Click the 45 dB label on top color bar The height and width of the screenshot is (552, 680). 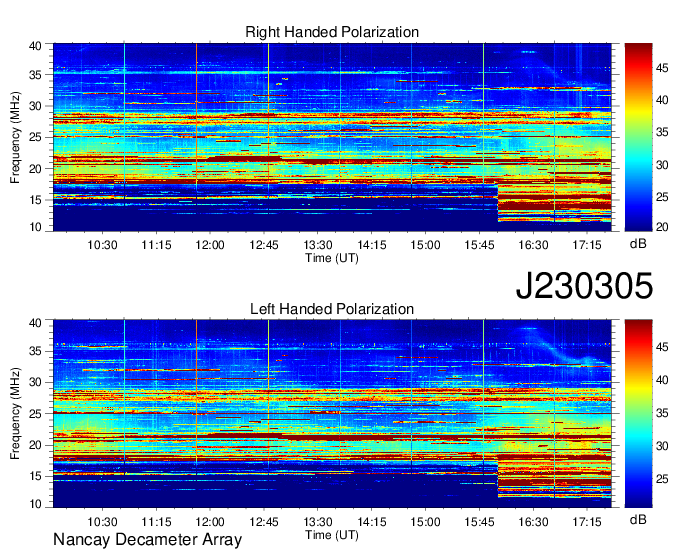coord(662,68)
